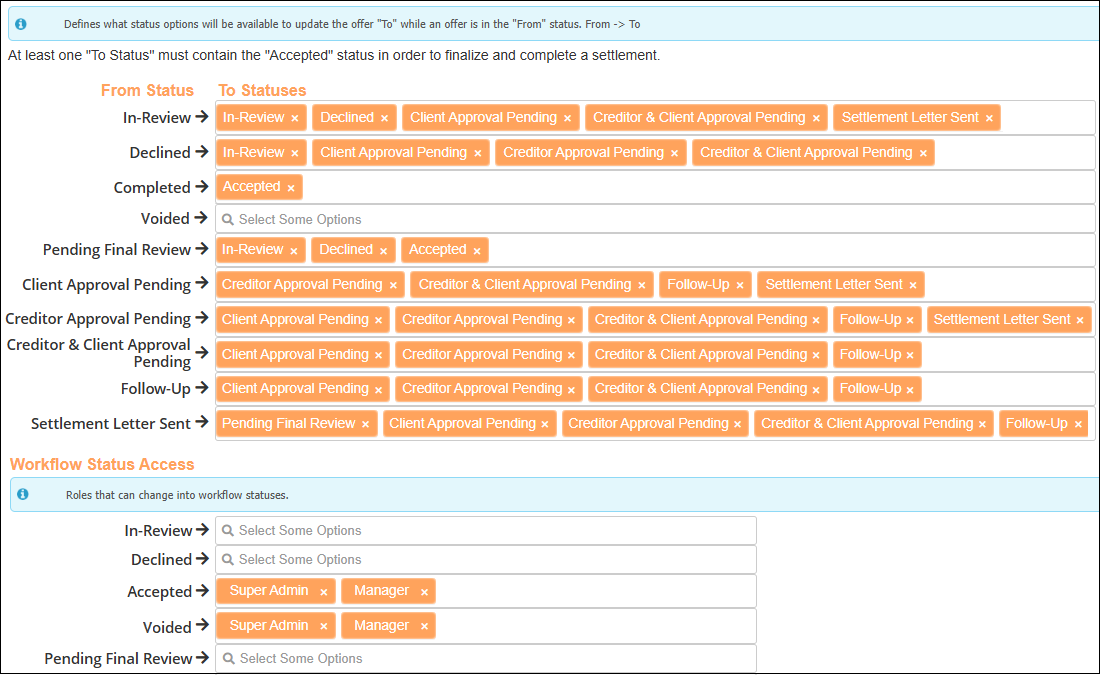This screenshot has width=1100, height=675.
Task: Remove Declined tag from In-Review row
Action: coord(384,118)
